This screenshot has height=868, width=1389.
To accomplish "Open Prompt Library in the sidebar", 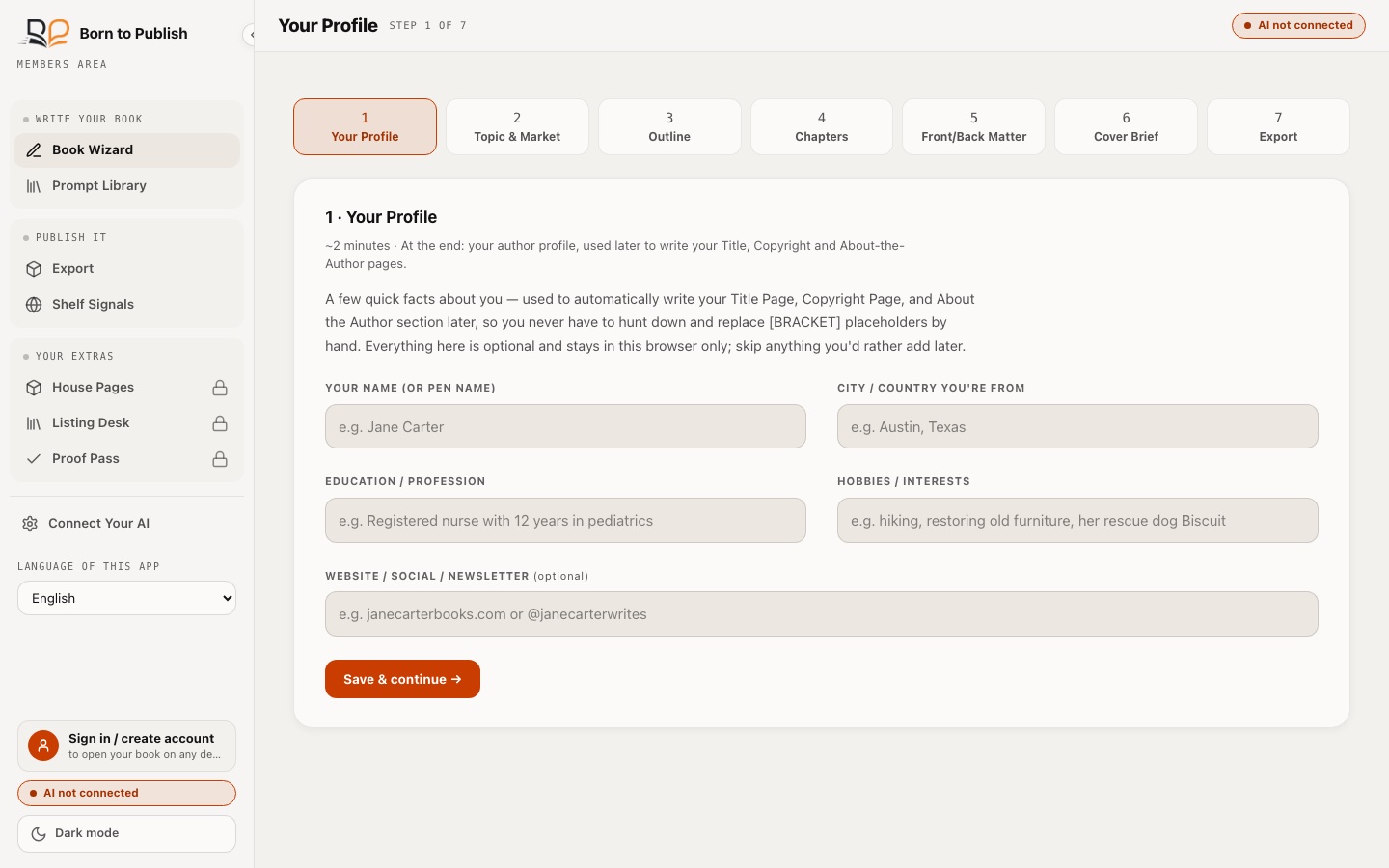I will pyautogui.click(x=126, y=186).
